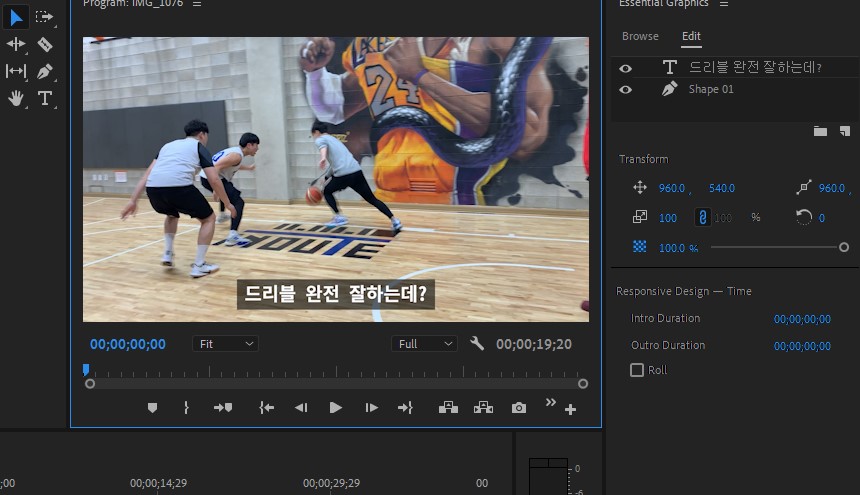Open the playback resolution Full dropdown
The height and width of the screenshot is (495, 860).
click(x=425, y=344)
